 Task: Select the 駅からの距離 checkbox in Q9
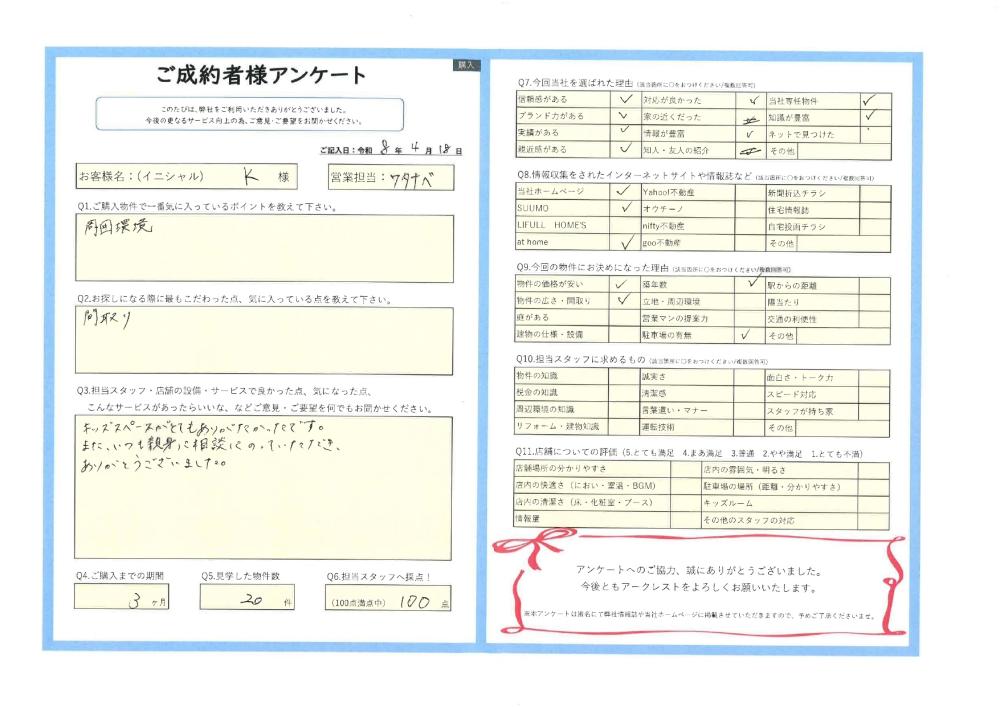(874, 285)
